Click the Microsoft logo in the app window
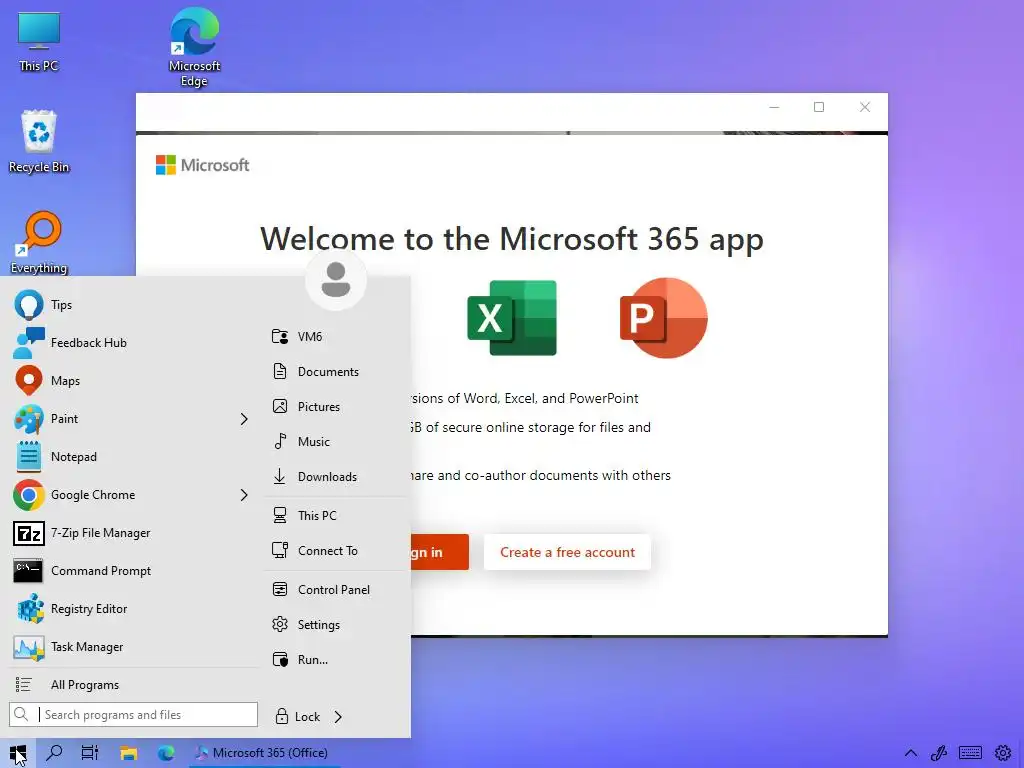The image size is (1024, 768). pos(202,165)
